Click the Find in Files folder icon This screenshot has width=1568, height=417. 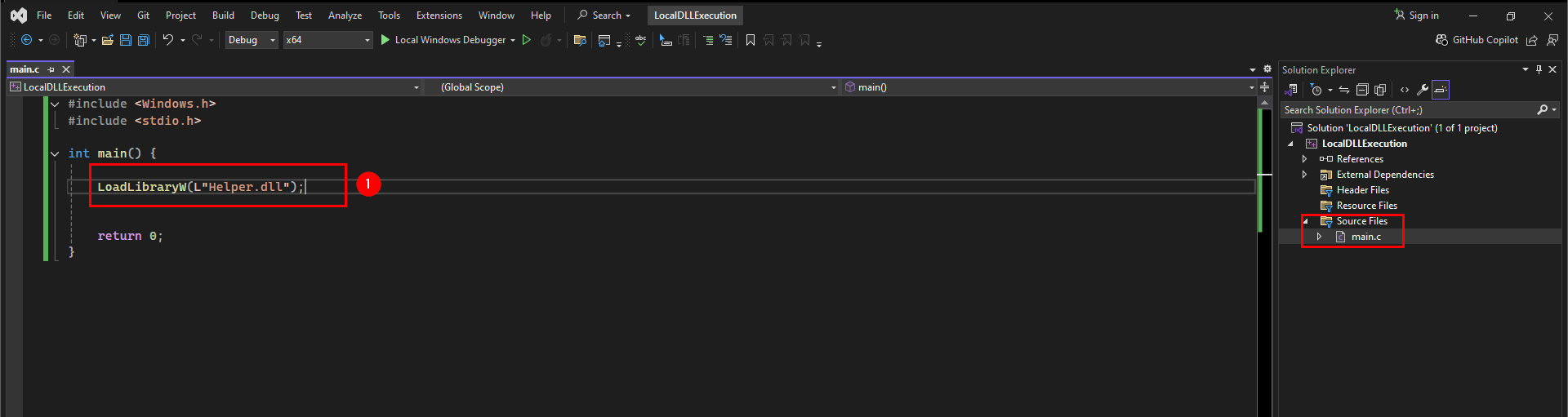pyautogui.click(x=580, y=40)
